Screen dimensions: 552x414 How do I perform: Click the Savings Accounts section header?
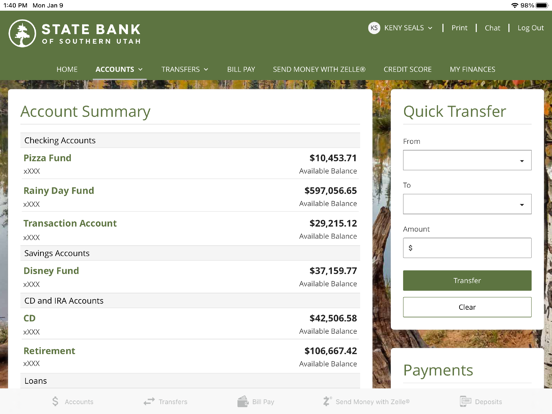tap(190, 253)
